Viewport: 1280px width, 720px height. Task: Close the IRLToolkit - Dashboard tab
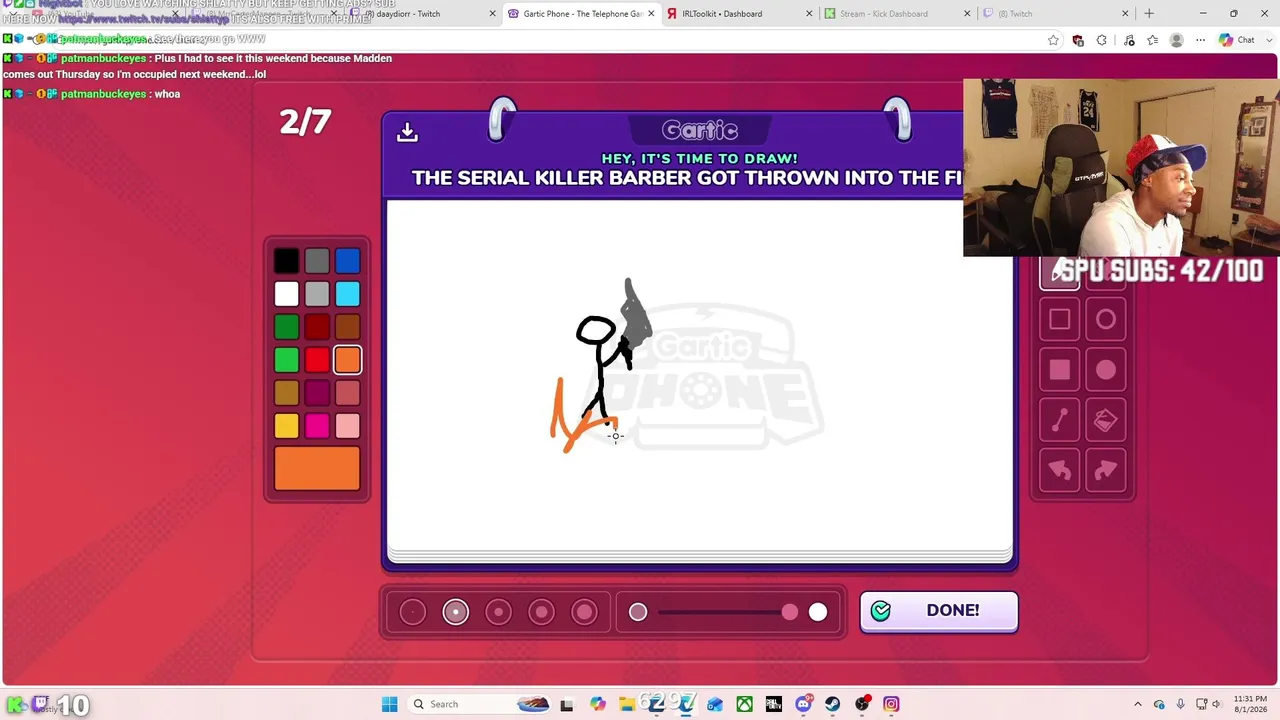pos(809,13)
